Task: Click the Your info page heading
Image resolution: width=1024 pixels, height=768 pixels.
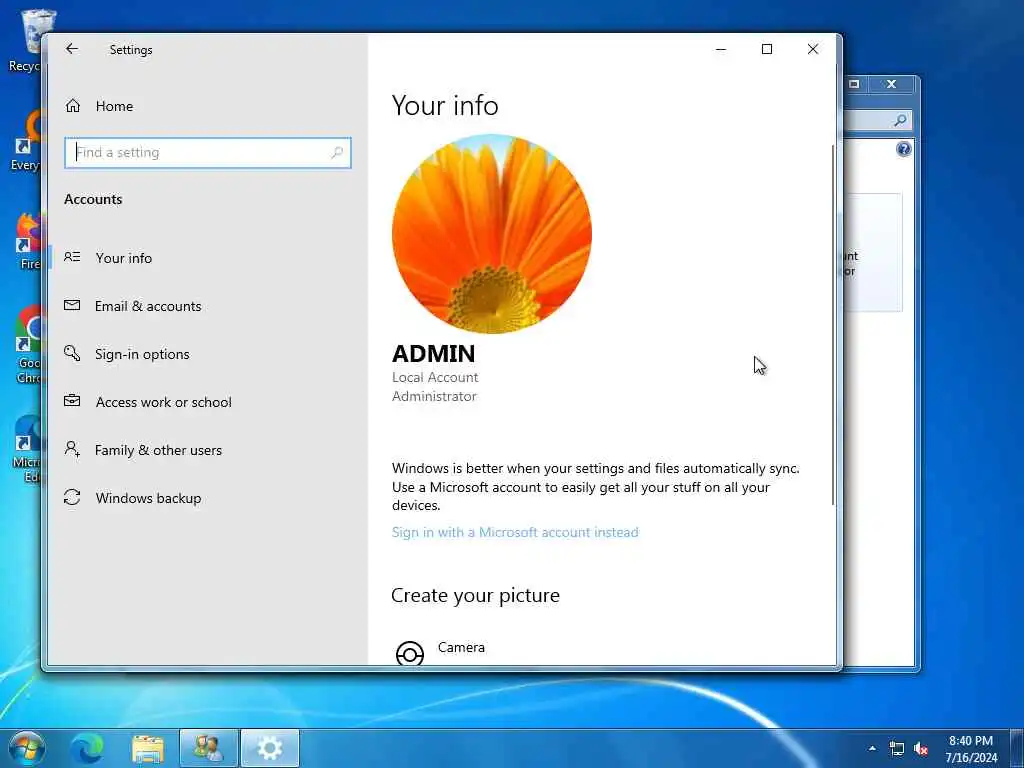Action: [x=445, y=106]
